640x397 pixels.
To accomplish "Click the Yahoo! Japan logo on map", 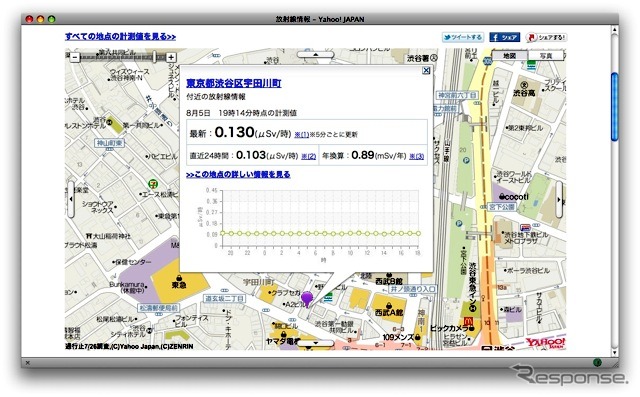I will click(545, 343).
